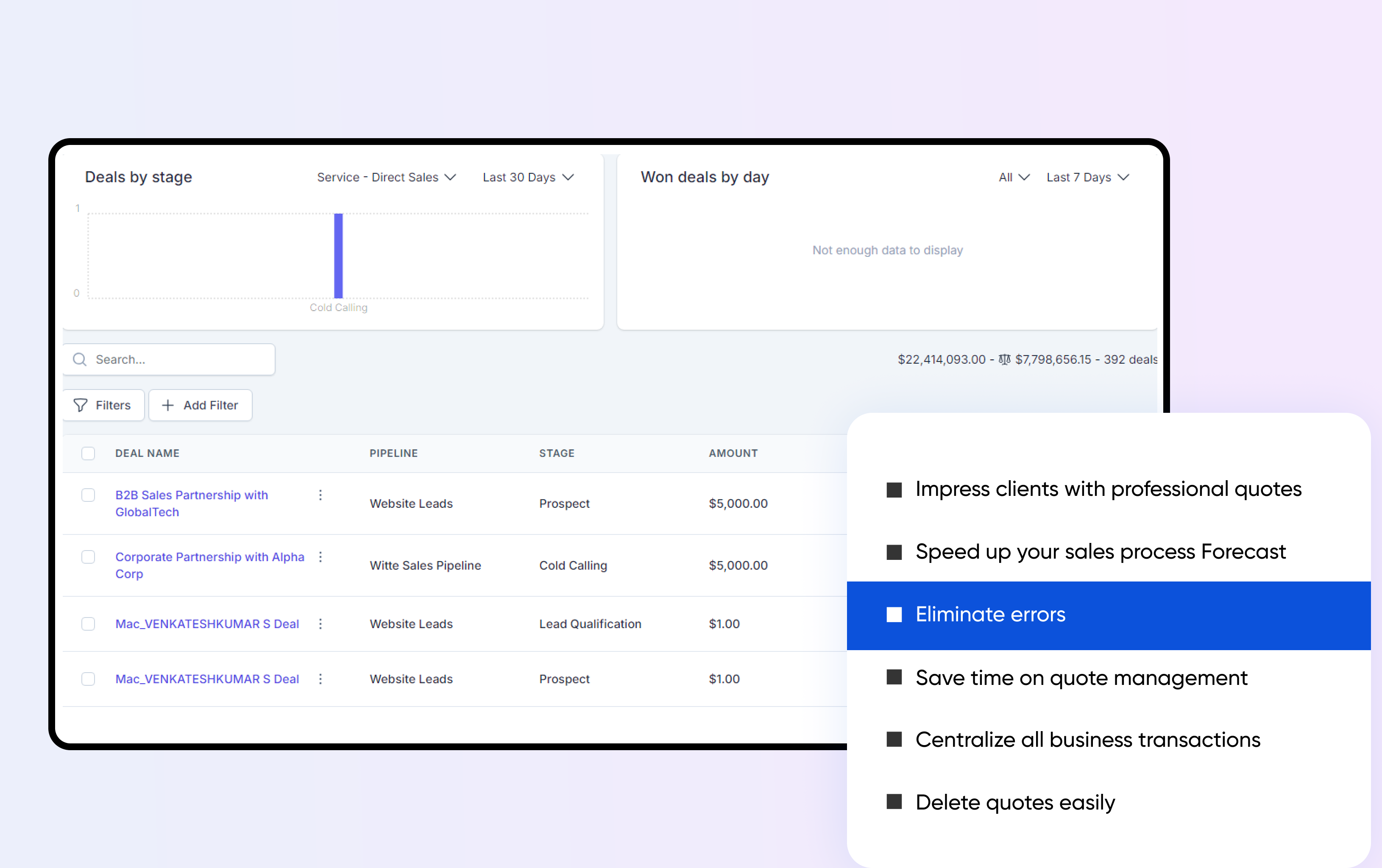Viewport: 1382px width, 868px height.
Task: Open three-dot menu for first Mac_VENKATESHKUMAR deal
Action: click(320, 623)
